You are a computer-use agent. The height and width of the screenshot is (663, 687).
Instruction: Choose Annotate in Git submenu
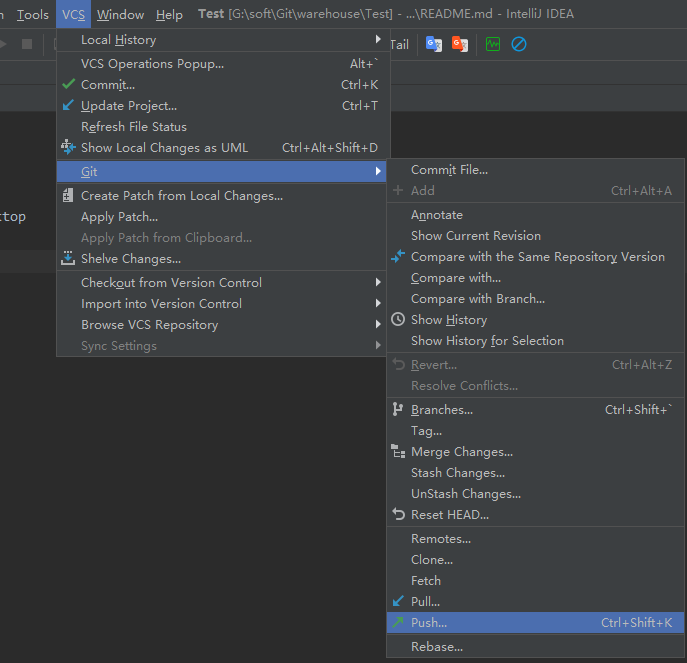point(535,215)
